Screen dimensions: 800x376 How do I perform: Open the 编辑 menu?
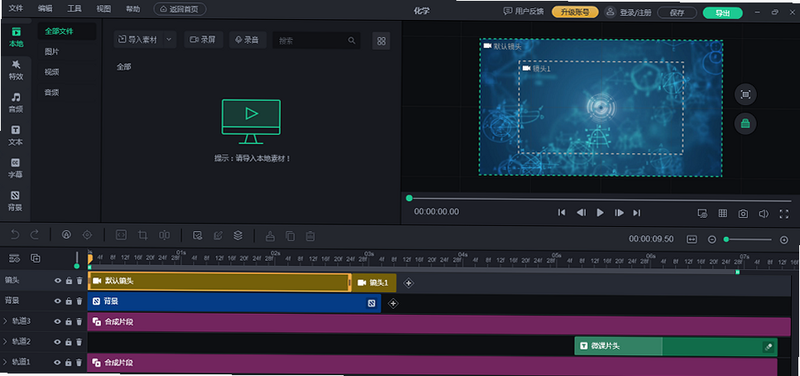[45, 9]
